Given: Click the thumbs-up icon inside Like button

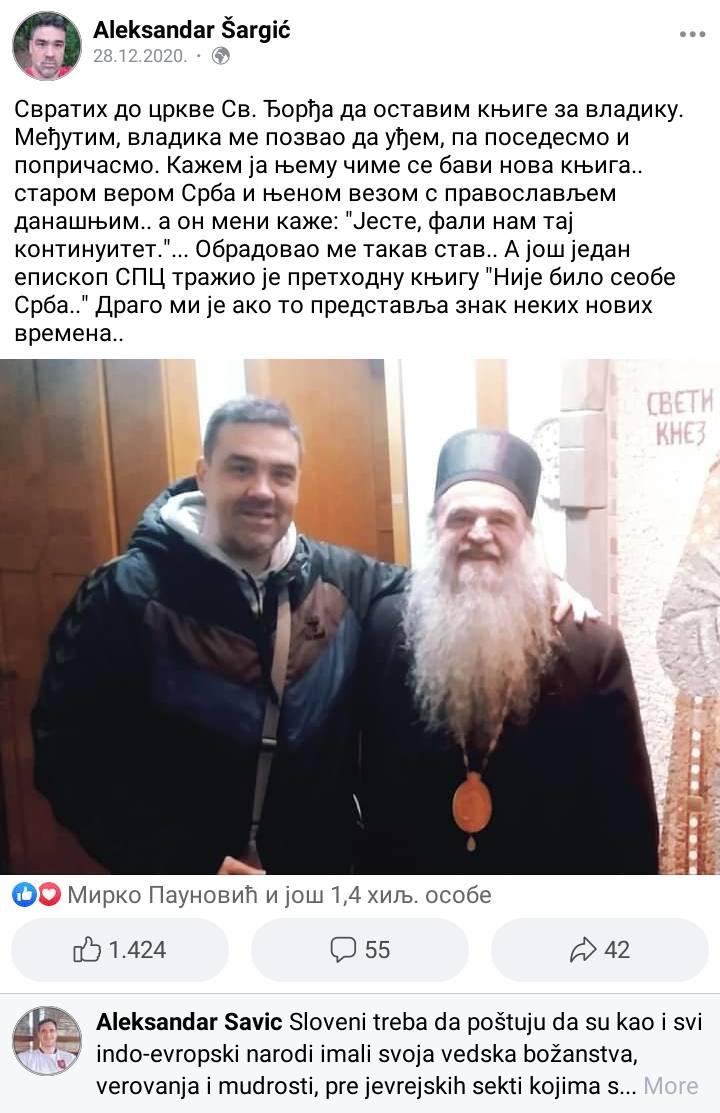Looking at the screenshot, I should tap(87, 949).
